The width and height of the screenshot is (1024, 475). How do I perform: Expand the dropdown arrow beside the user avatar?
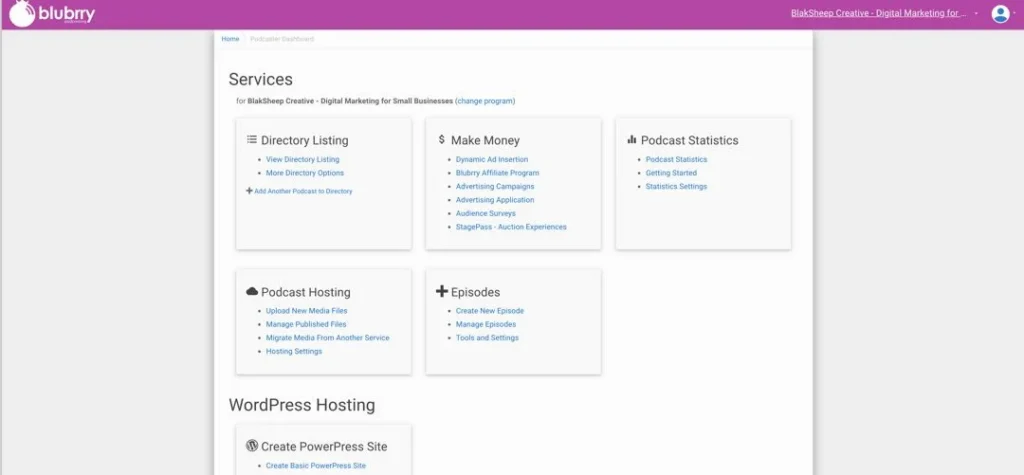click(1014, 14)
